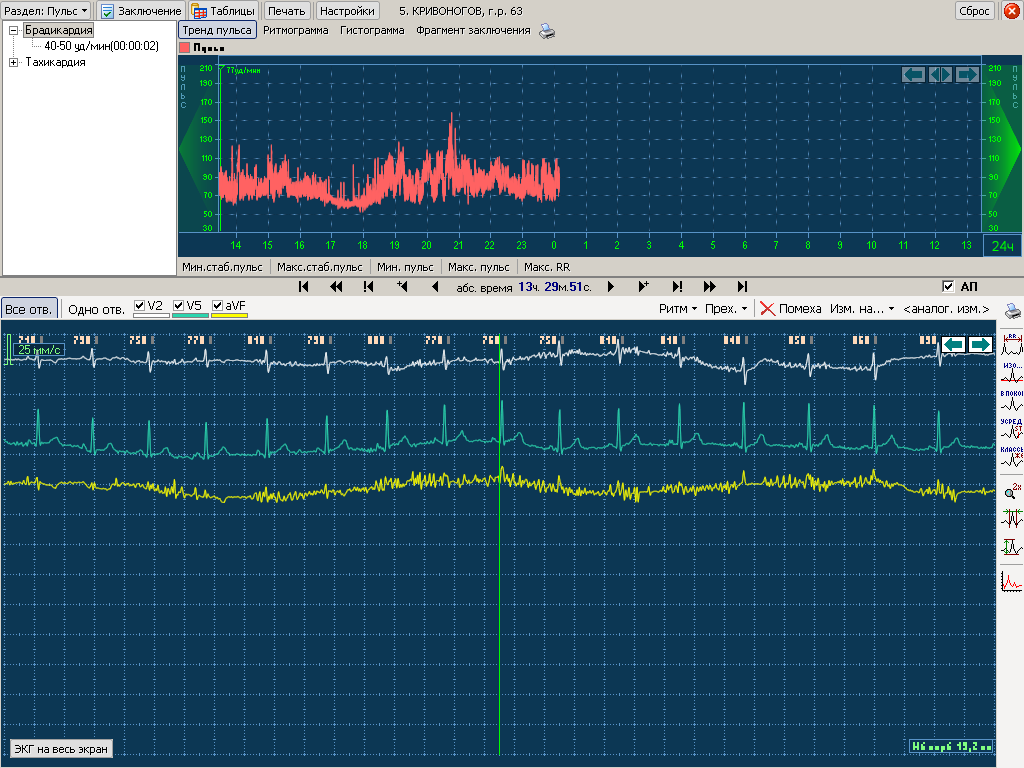Viewport: 1024px width, 768px height.
Task: Click the 'Мин. пульс' button
Action: click(x=405, y=267)
